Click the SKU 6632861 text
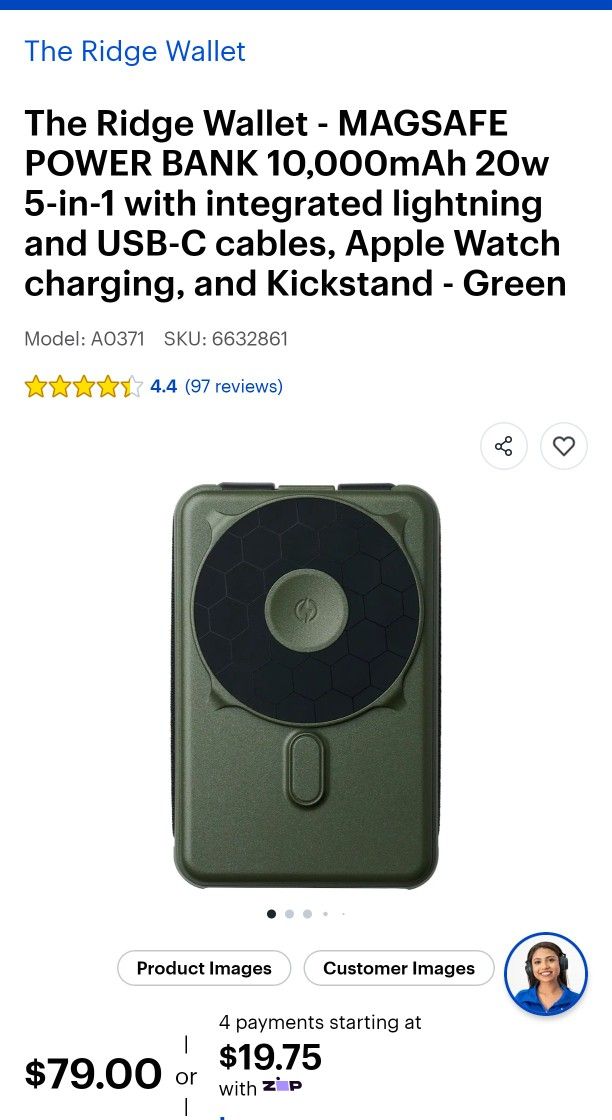 click(226, 339)
